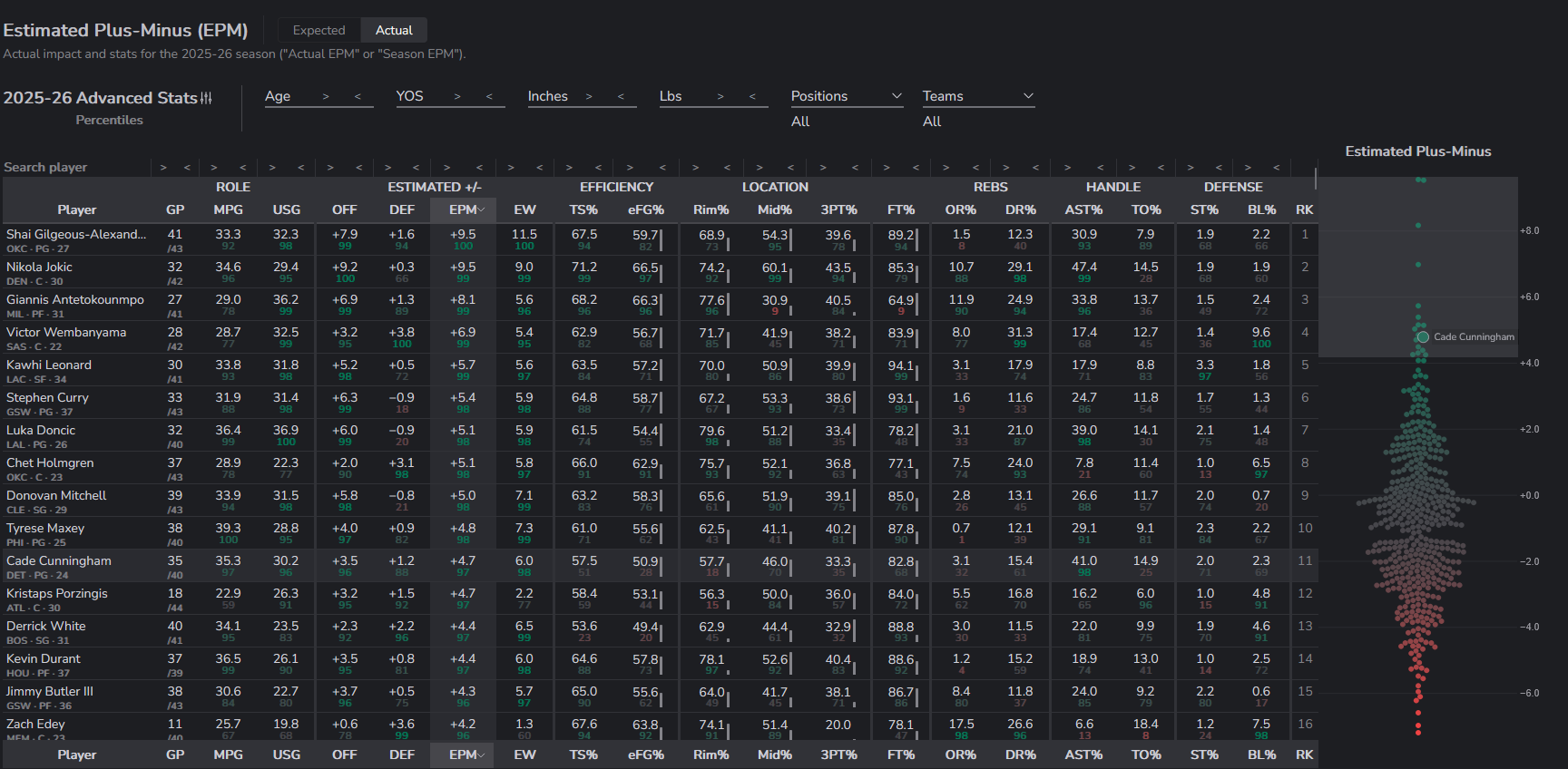Toggle the Percentiles display under Advanced Stats
Image resolution: width=1568 pixels, height=769 pixels.
point(109,120)
